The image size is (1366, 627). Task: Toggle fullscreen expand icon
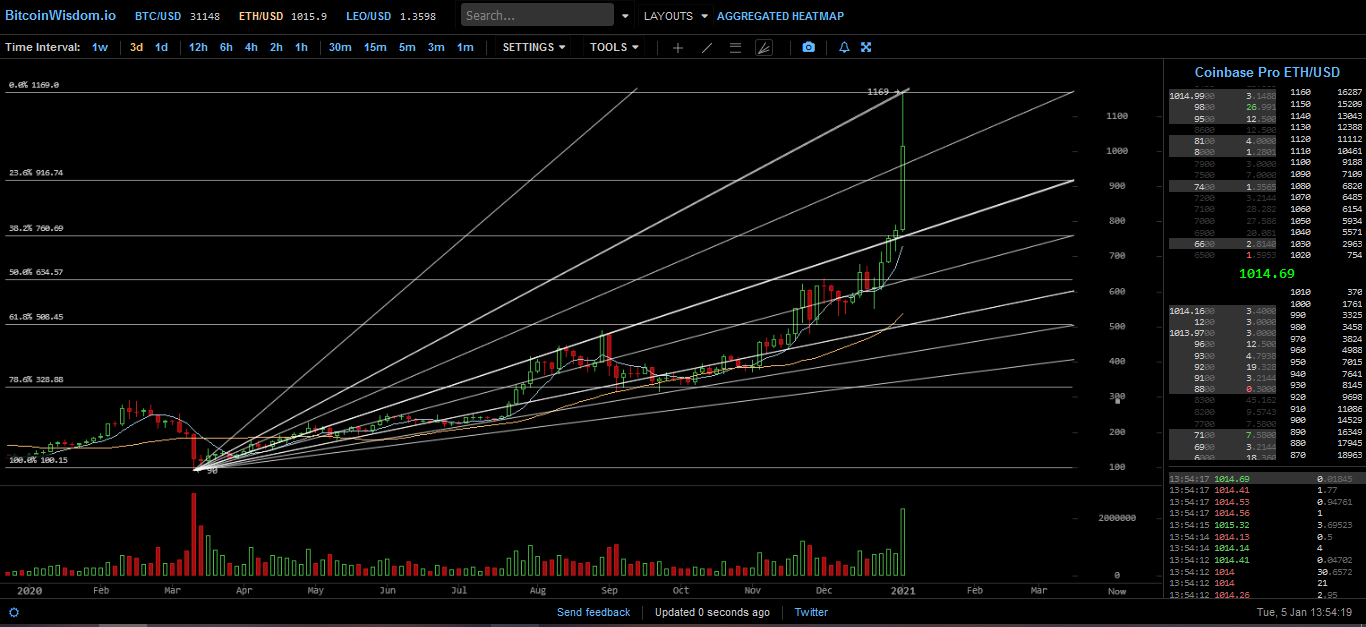(x=866, y=47)
